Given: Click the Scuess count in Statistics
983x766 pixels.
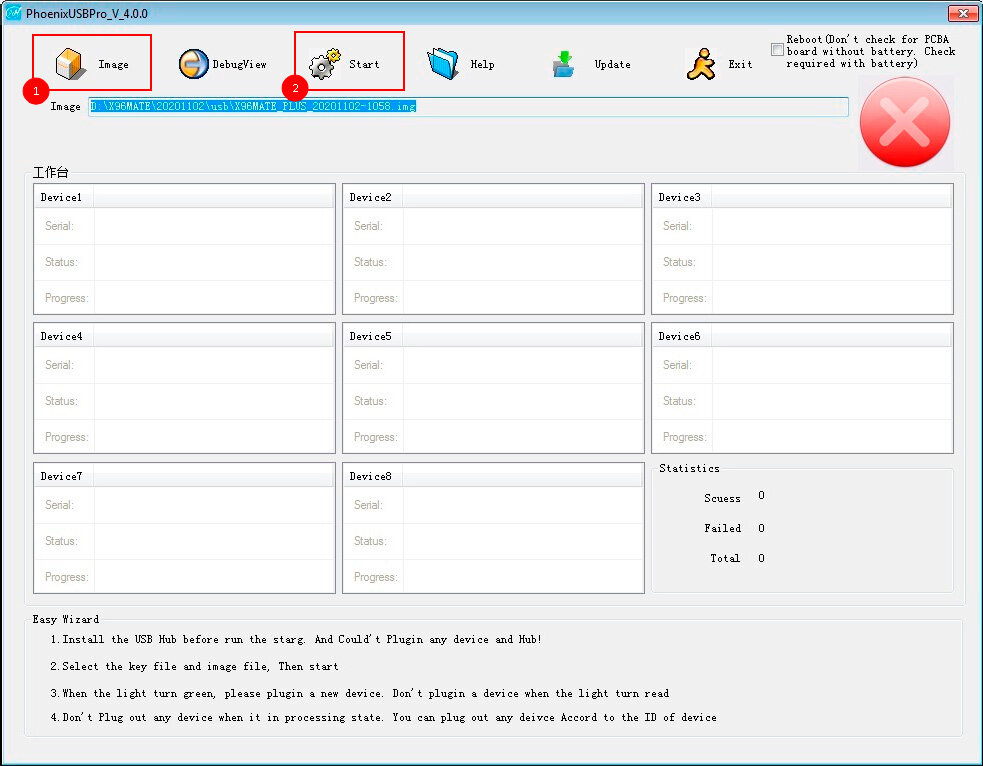Looking at the screenshot, I should [761, 495].
